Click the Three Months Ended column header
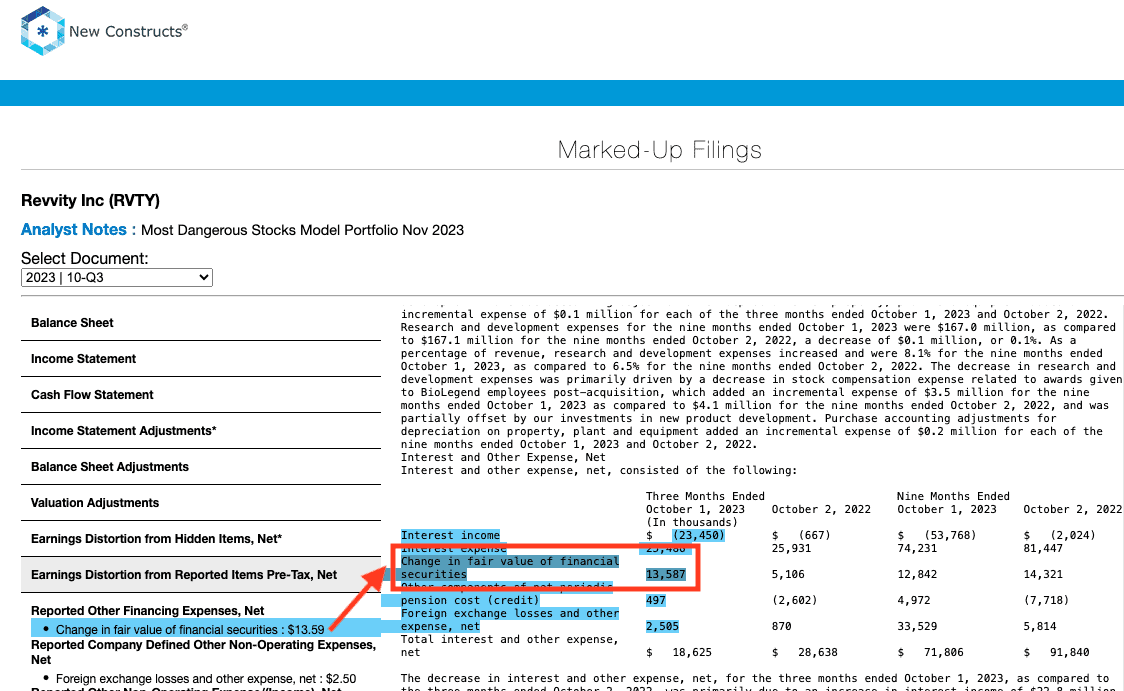Image resolution: width=1124 pixels, height=691 pixels. pos(705,496)
